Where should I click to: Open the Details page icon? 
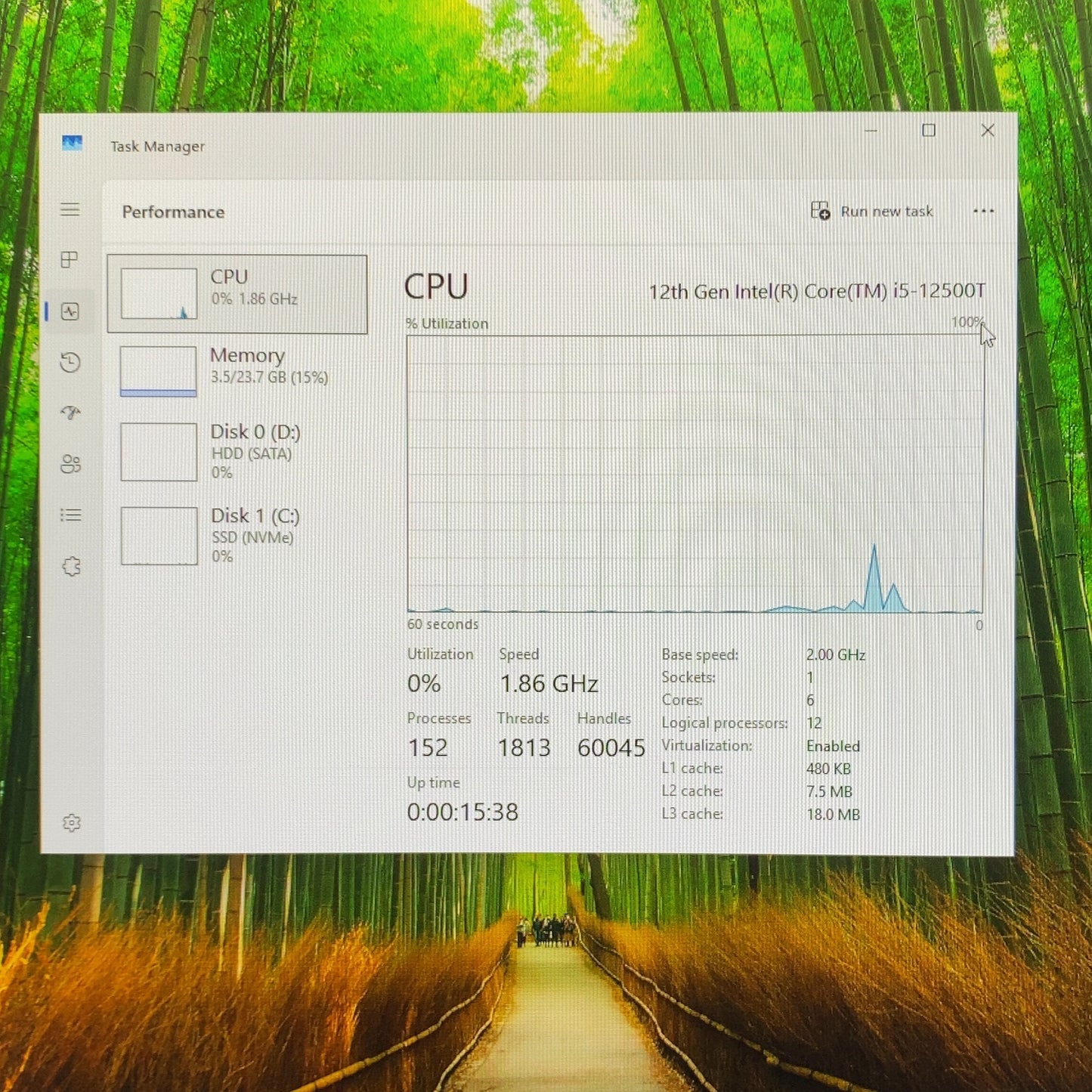point(70,515)
